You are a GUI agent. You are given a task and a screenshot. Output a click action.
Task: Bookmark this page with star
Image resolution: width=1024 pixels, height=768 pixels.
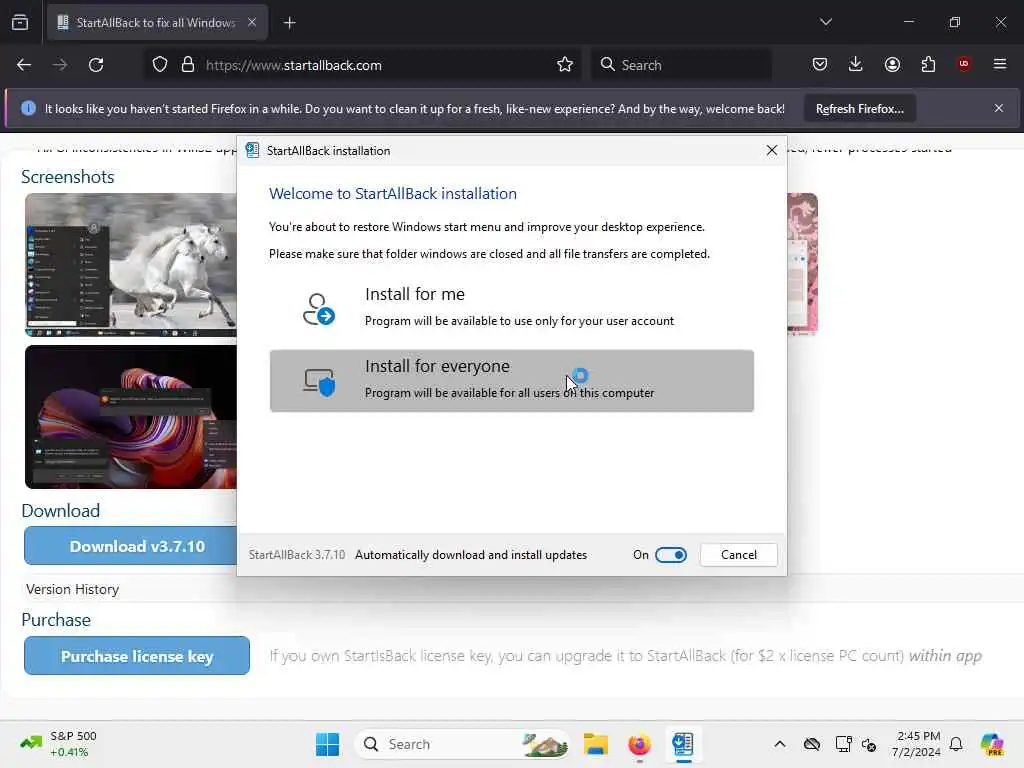565,65
